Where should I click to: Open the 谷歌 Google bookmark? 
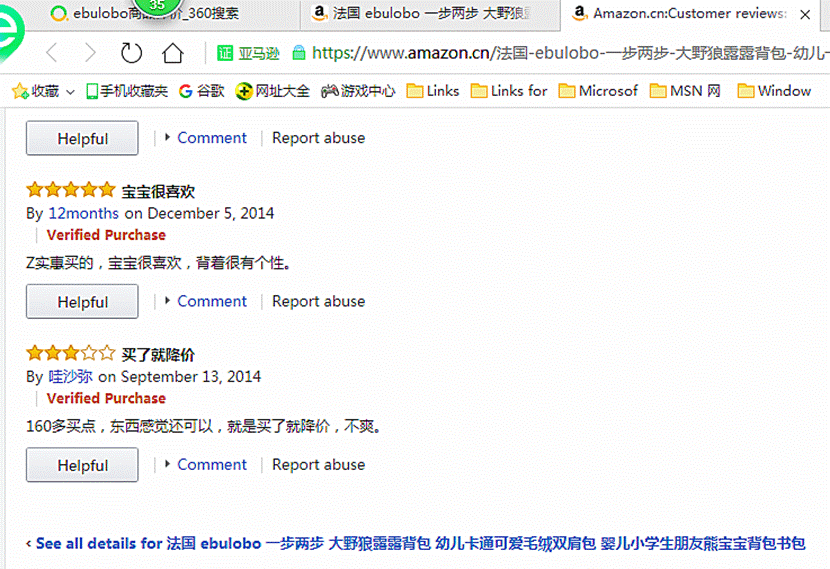coord(202,91)
